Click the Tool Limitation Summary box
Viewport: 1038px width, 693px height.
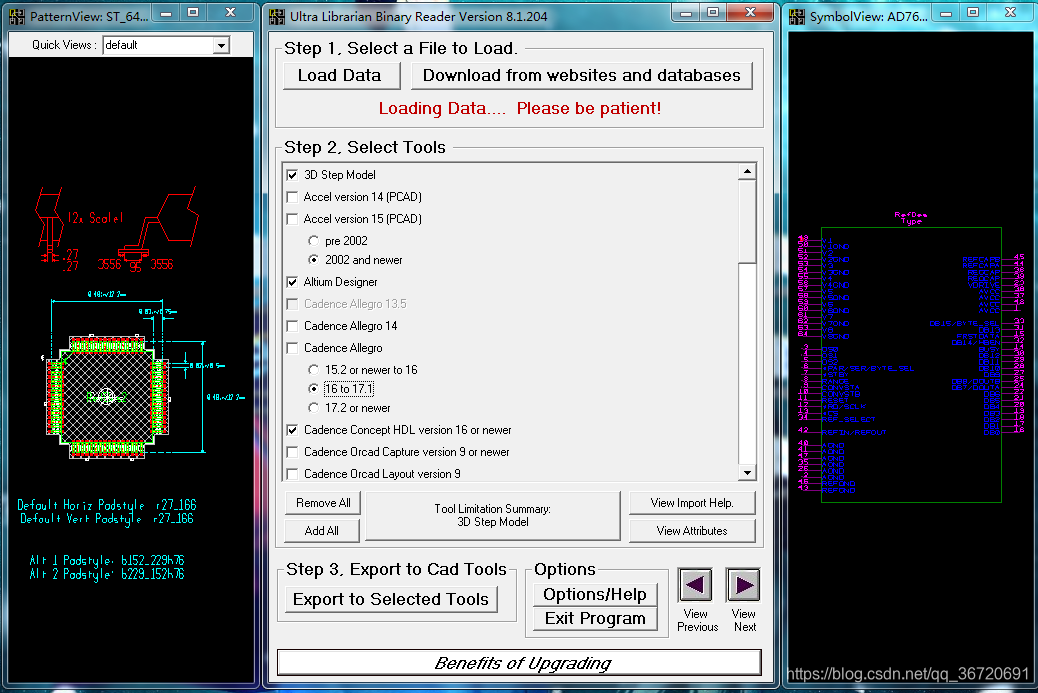click(493, 516)
